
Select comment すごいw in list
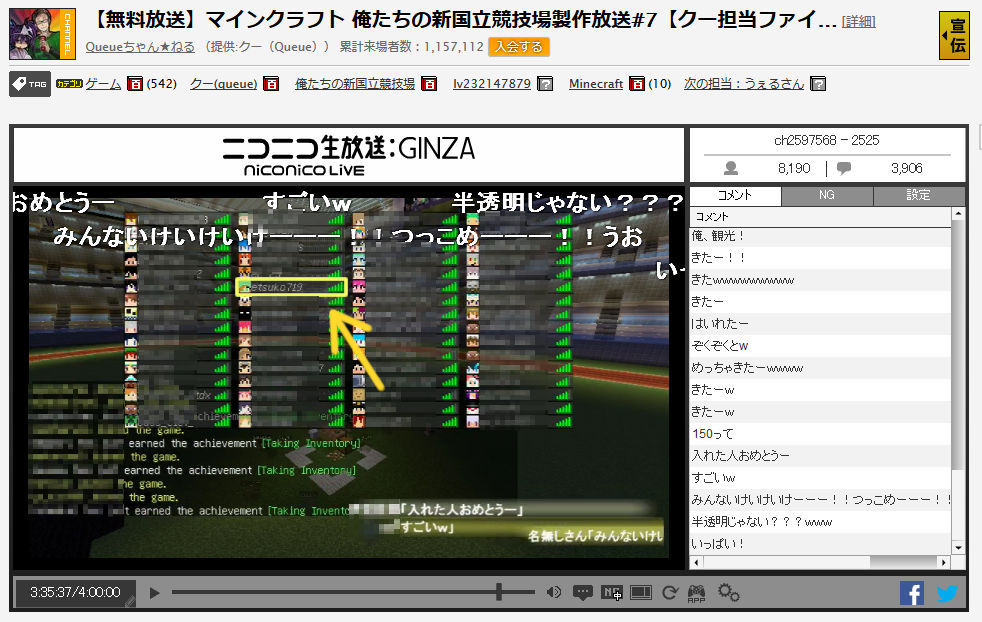[820, 478]
